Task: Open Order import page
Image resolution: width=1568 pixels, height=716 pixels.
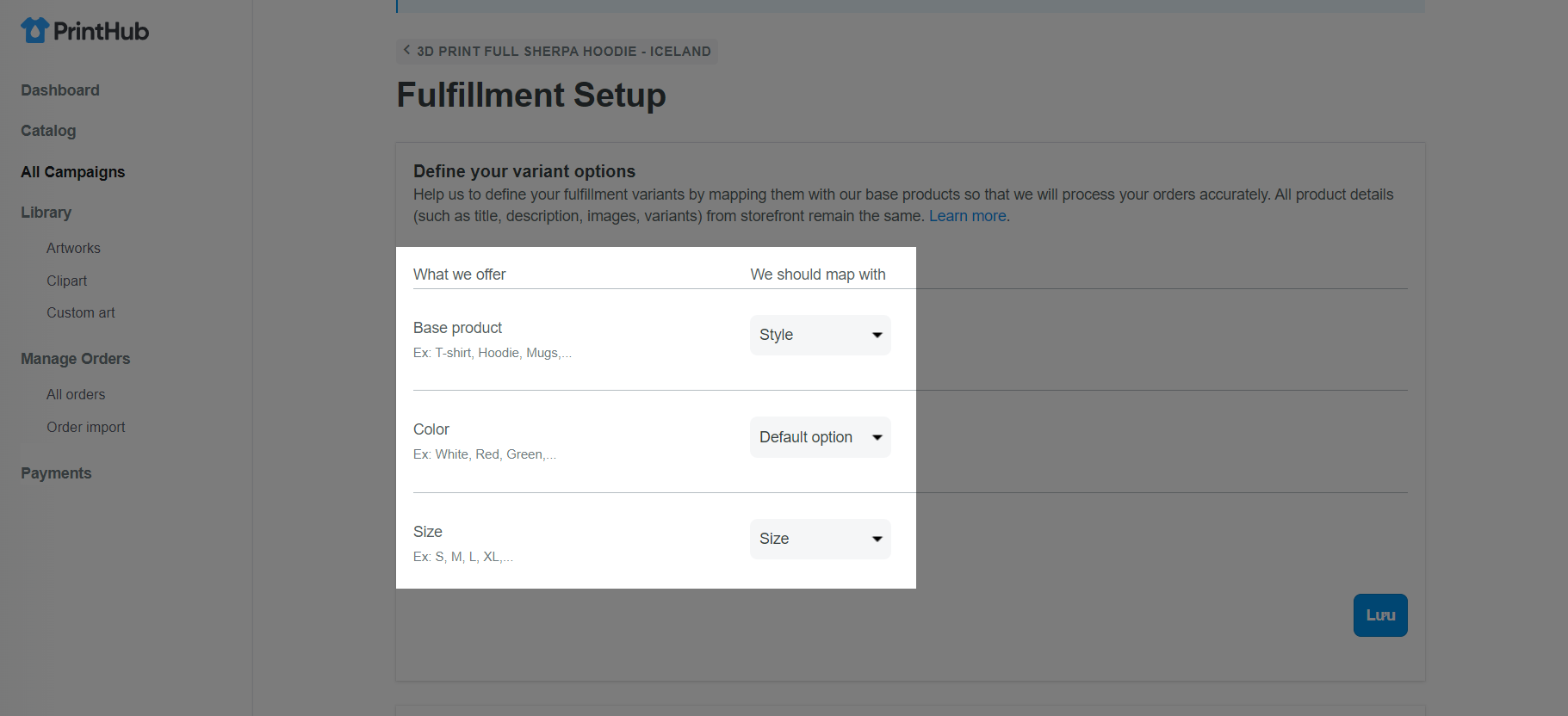Action: (86, 427)
